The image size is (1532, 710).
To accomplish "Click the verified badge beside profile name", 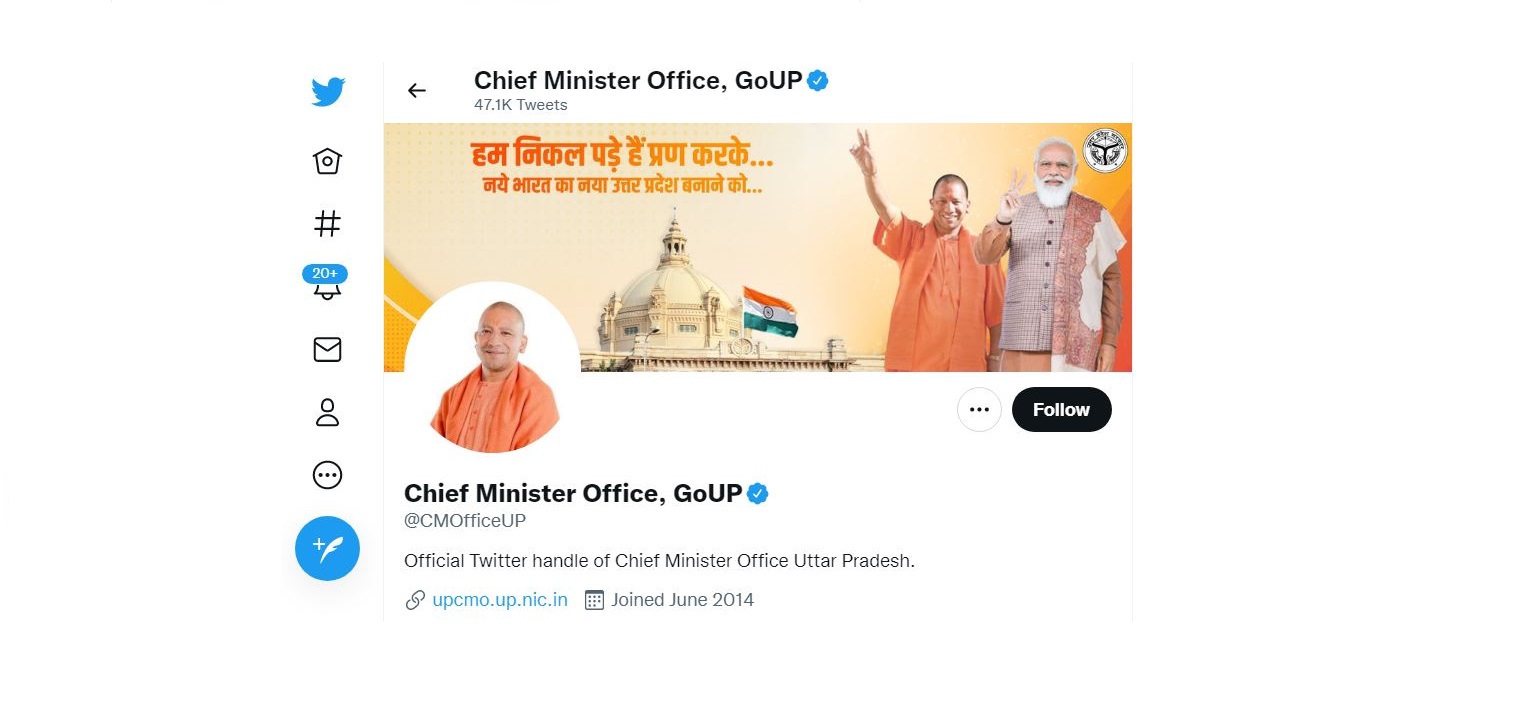I will click(758, 493).
